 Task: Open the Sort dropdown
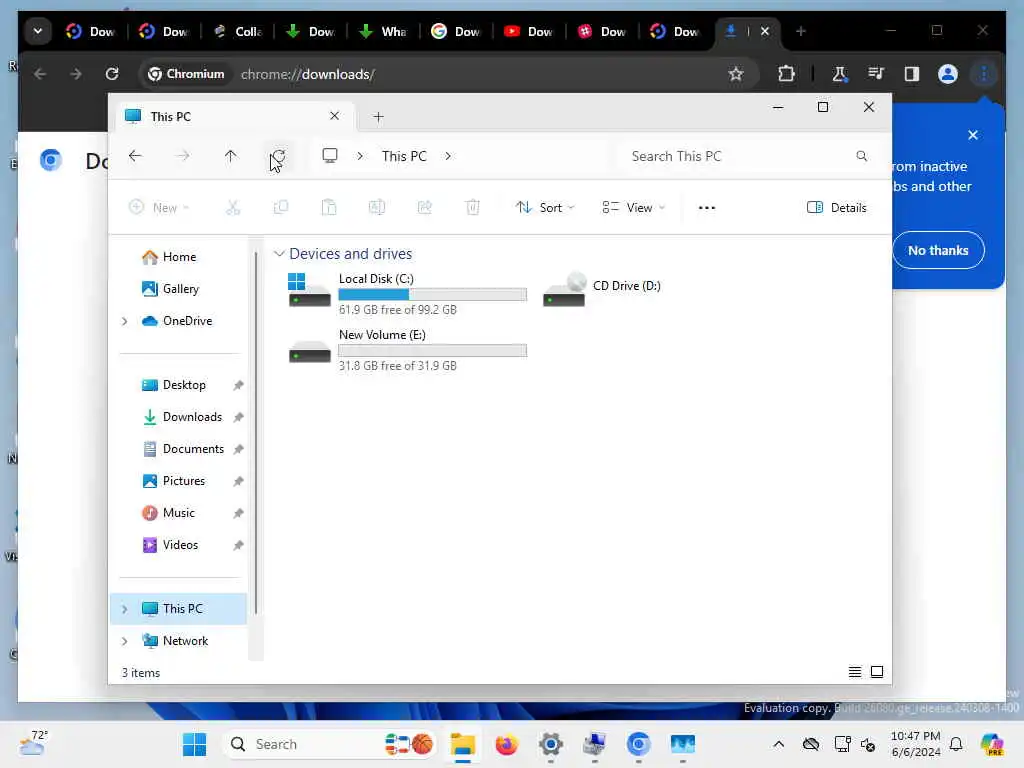click(545, 208)
